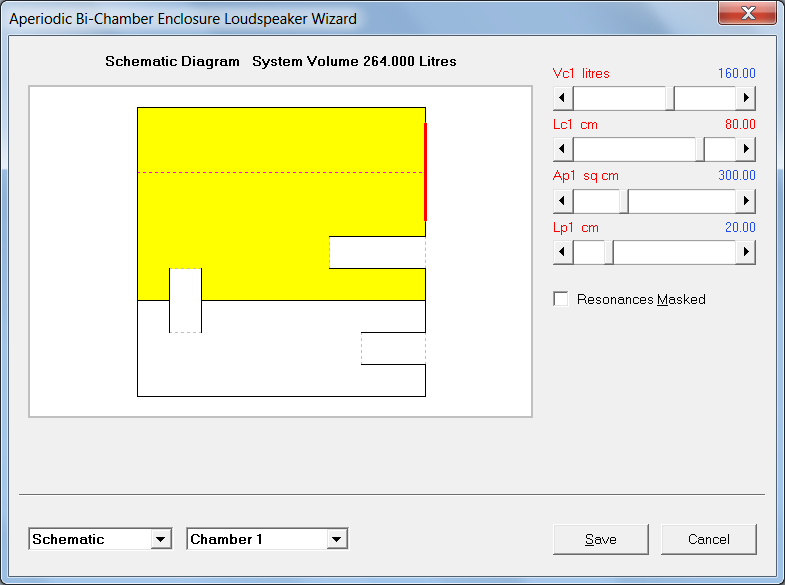
Task: Decrease Lp1 cm with left arrow
Action: (x=563, y=252)
